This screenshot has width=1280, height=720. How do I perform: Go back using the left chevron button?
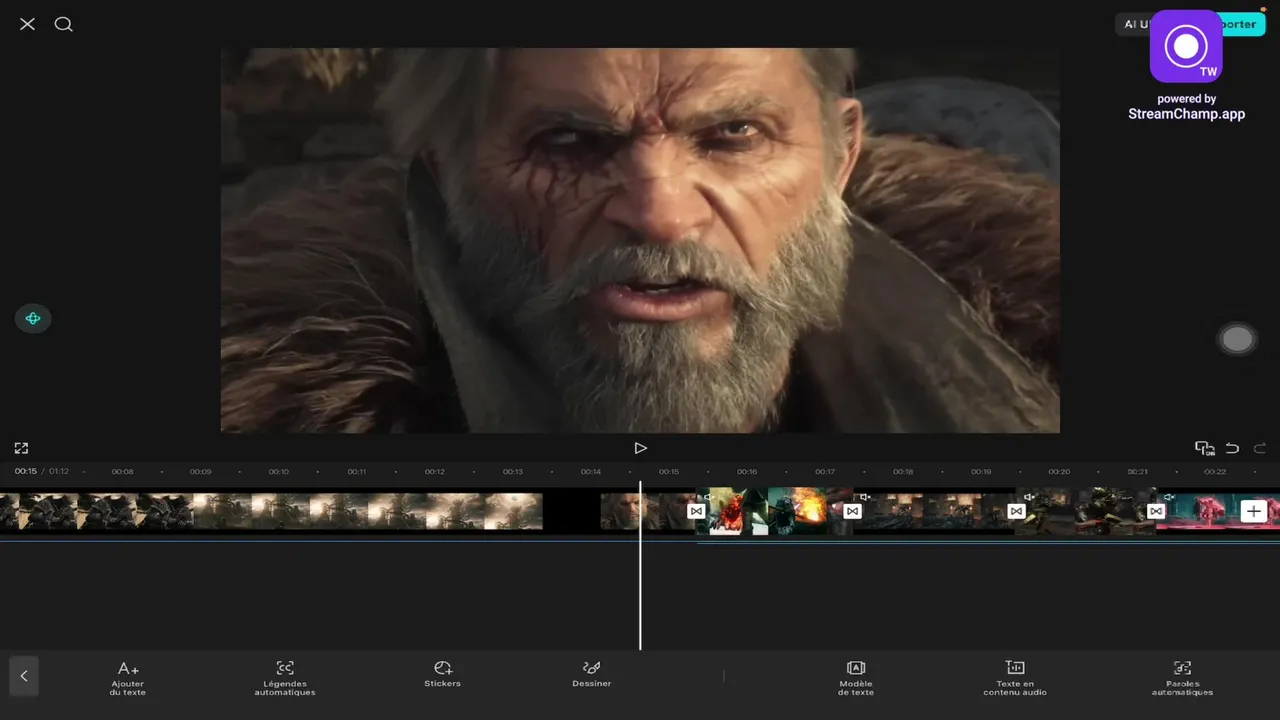tap(24, 676)
